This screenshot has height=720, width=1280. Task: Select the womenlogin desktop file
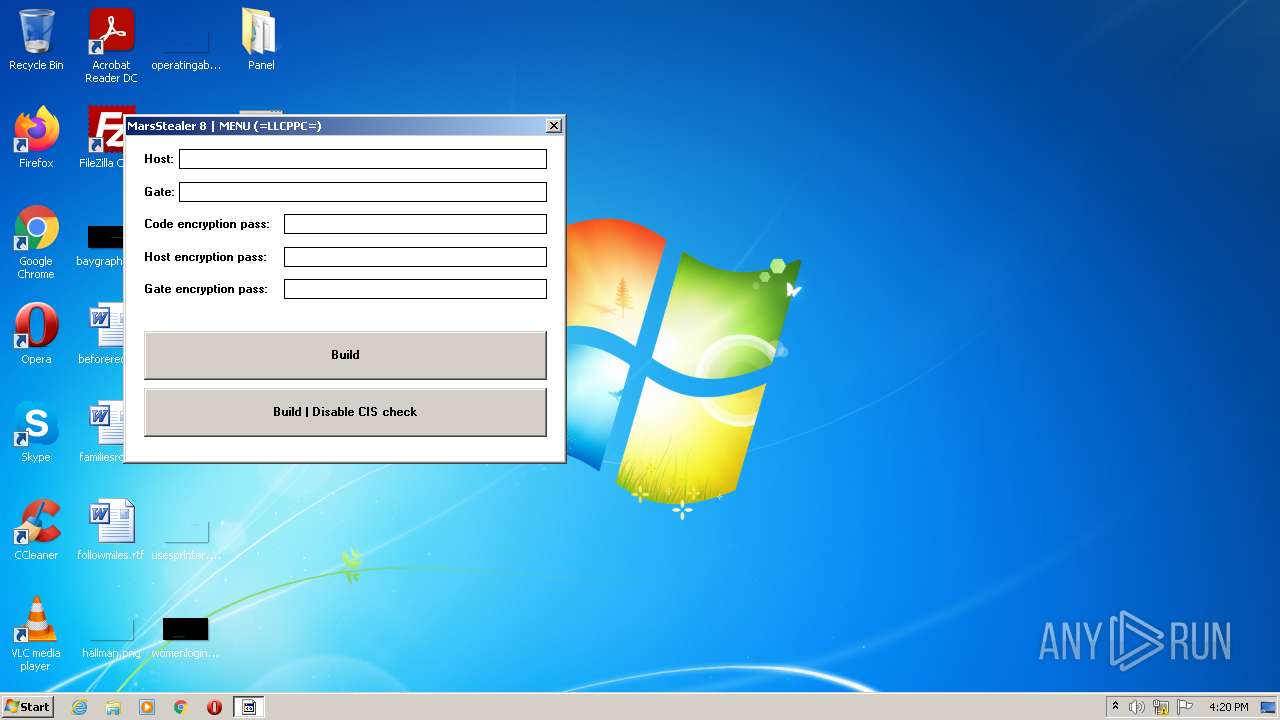tap(186, 638)
